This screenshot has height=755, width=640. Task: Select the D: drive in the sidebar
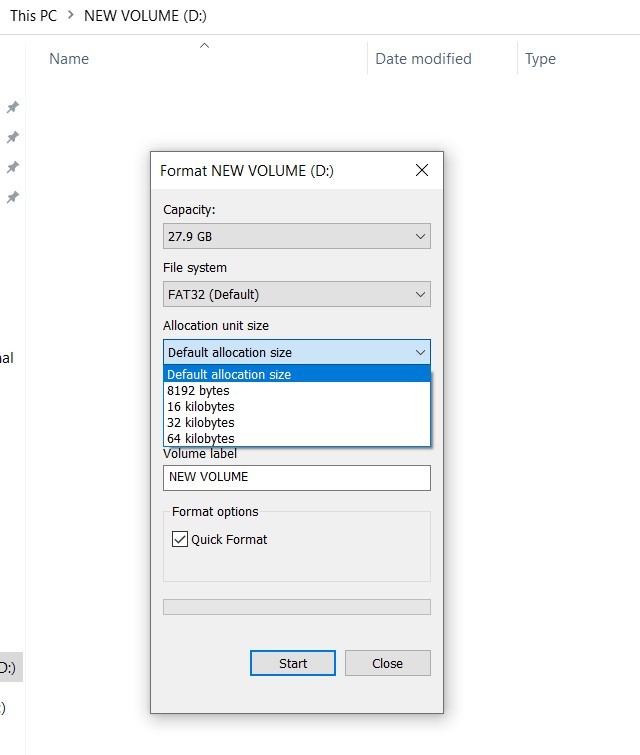coord(10,667)
